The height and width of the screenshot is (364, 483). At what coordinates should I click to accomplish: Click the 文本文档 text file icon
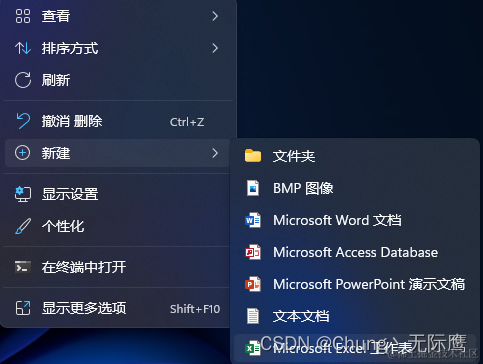pos(253,316)
